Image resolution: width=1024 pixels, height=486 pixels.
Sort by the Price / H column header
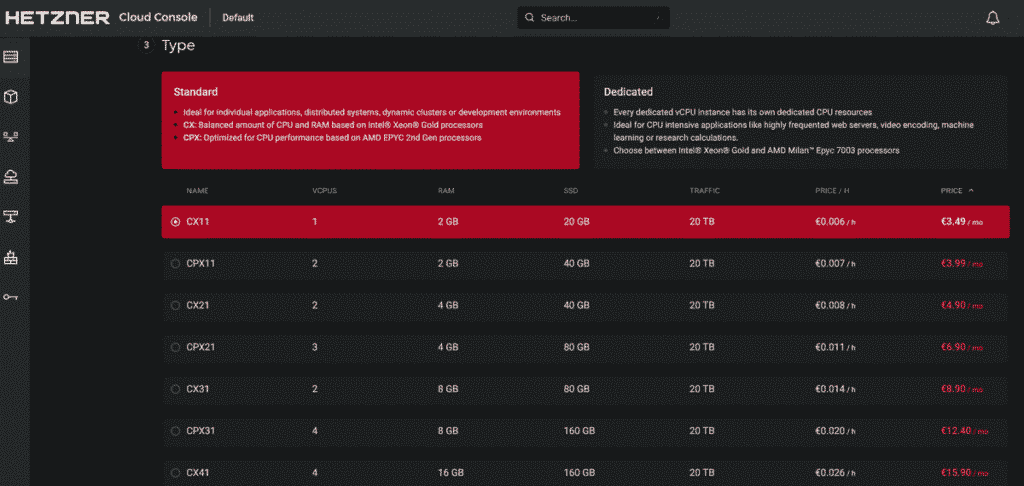pos(832,191)
